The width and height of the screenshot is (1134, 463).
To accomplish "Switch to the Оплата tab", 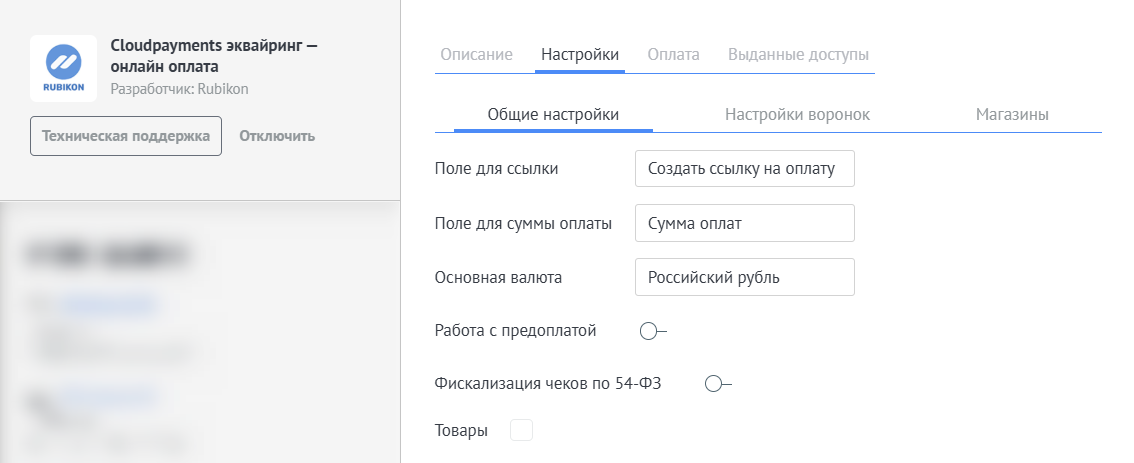I will pyautogui.click(x=673, y=54).
